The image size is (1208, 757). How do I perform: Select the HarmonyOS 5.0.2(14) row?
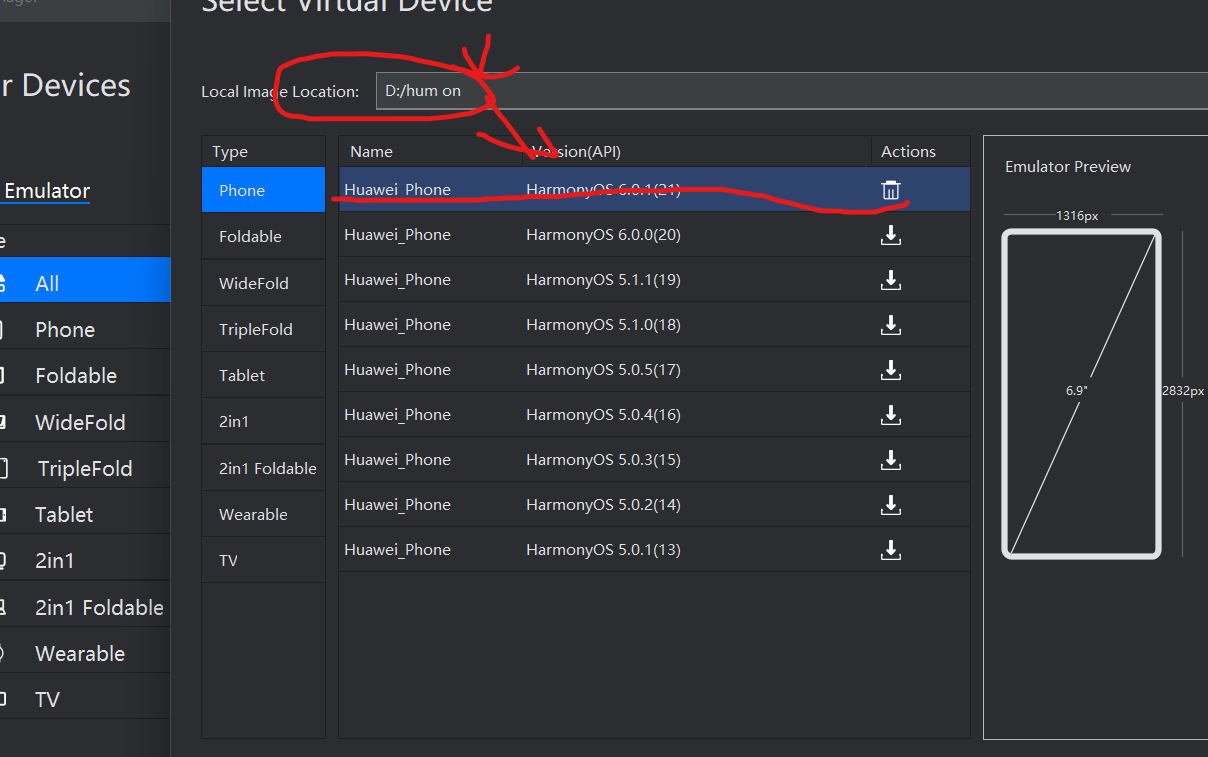(x=654, y=505)
